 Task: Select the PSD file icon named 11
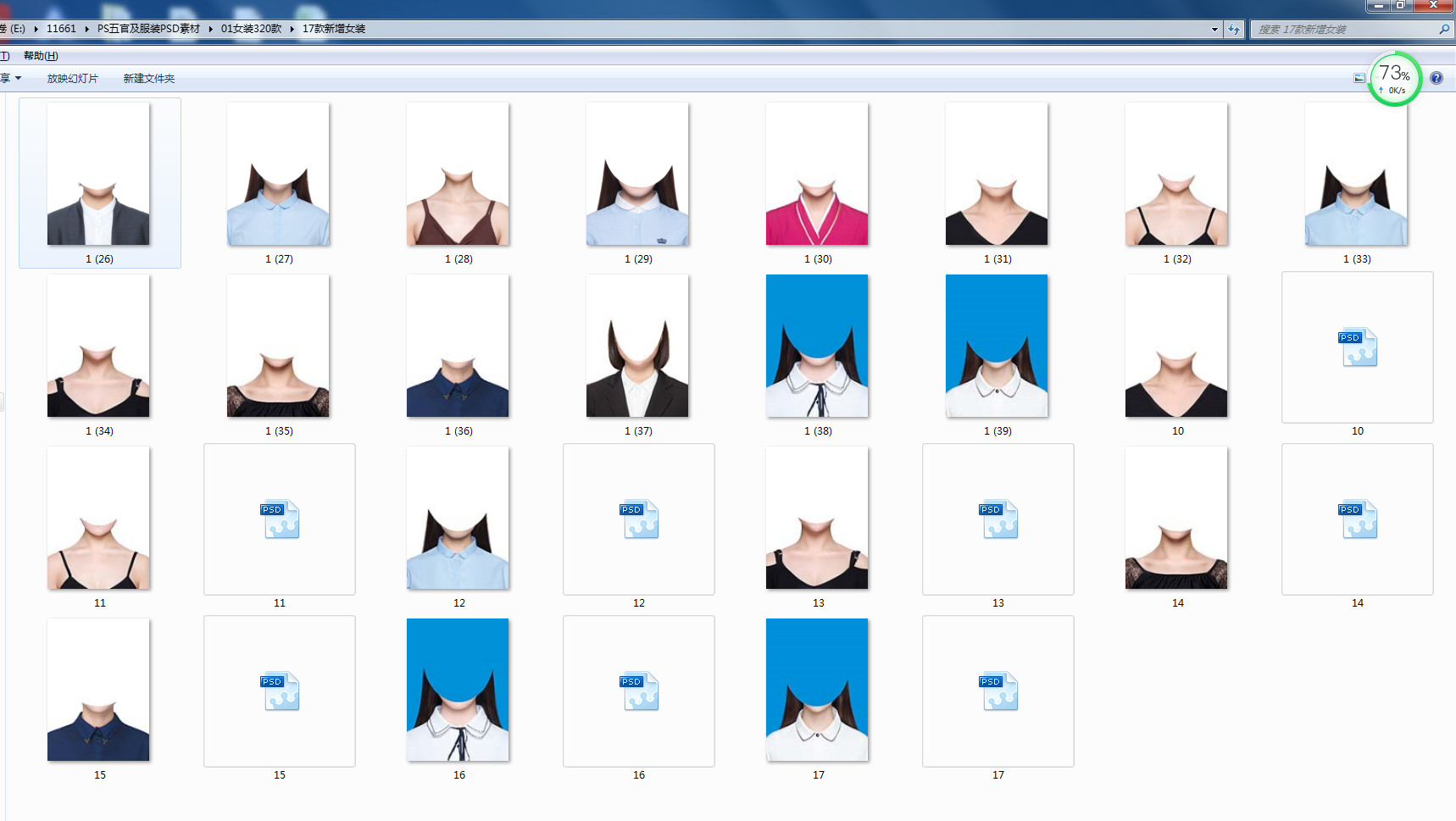(x=280, y=519)
